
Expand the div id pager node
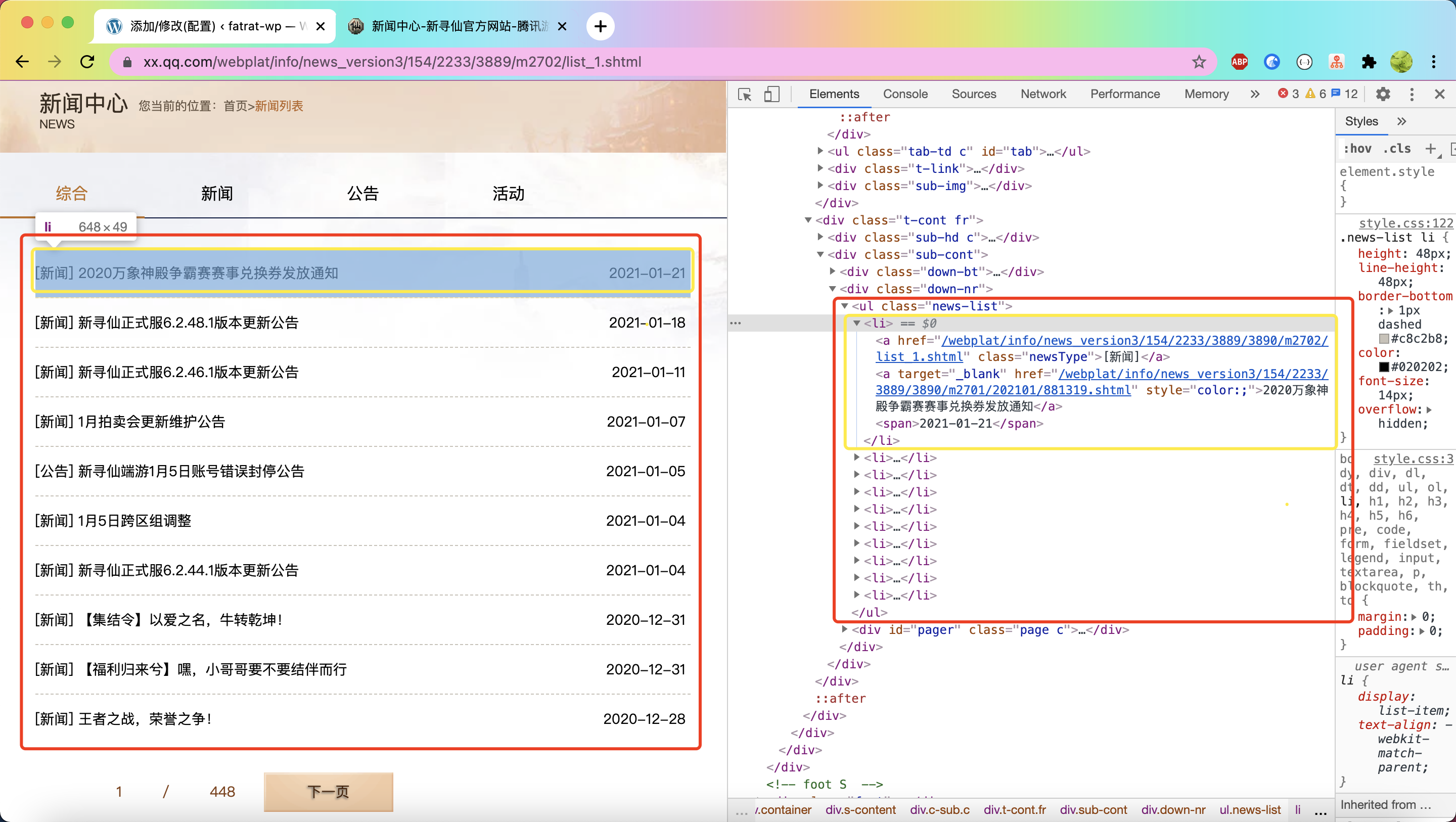(x=844, y=629)
